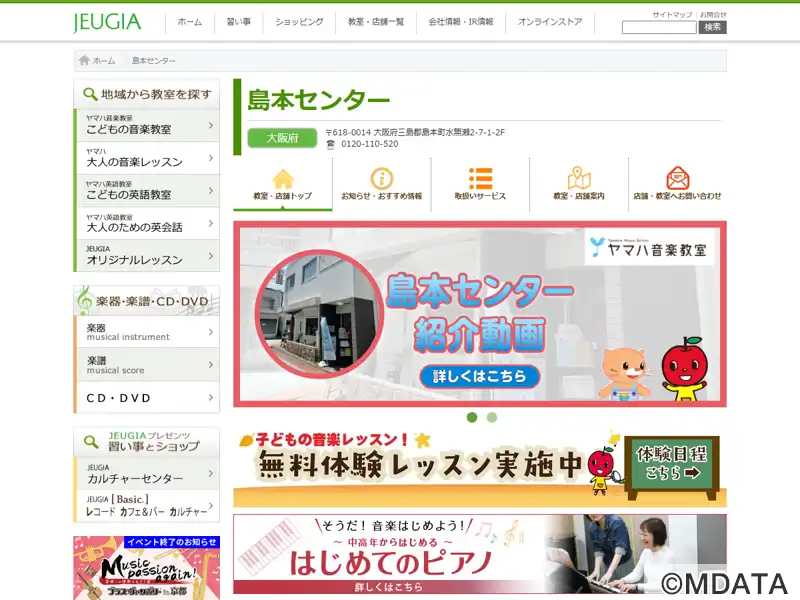The height and width of the screenshot is (600, 800).
Task: Open 大人の音楽レッスン sidebar chevron
Action: click(211, 158)
